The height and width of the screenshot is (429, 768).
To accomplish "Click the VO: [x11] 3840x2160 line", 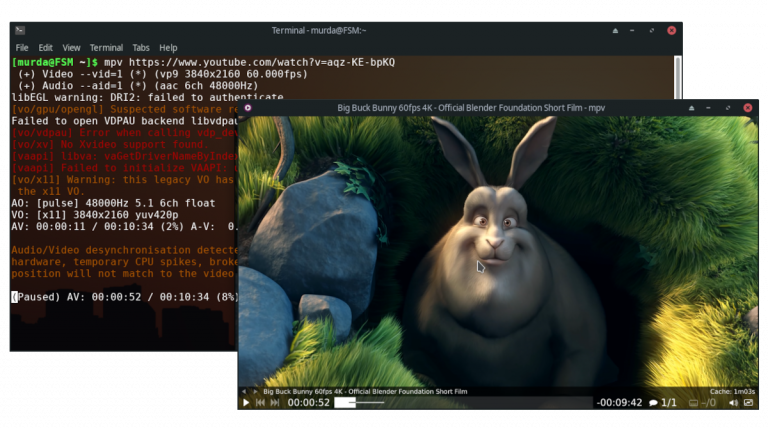I will tap(95, 214).
